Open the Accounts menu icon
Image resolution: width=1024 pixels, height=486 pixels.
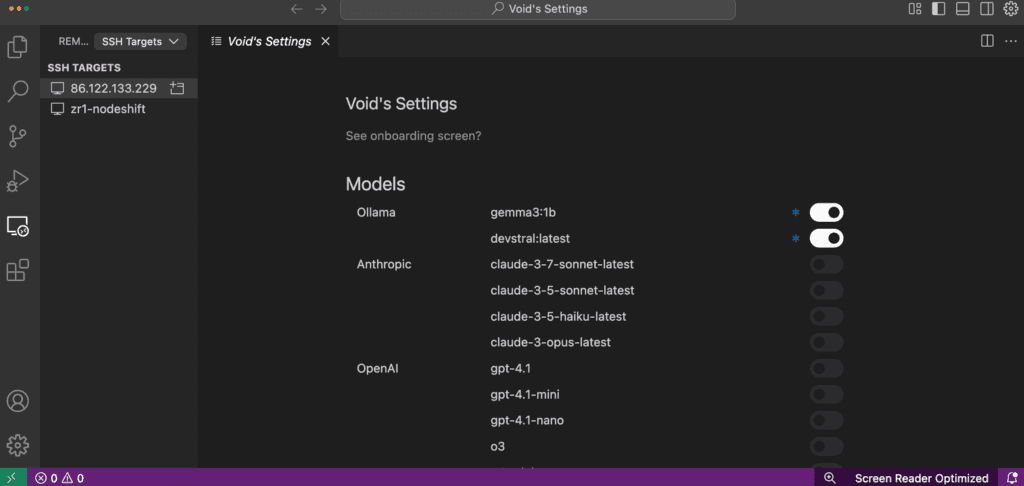(18, 401)
